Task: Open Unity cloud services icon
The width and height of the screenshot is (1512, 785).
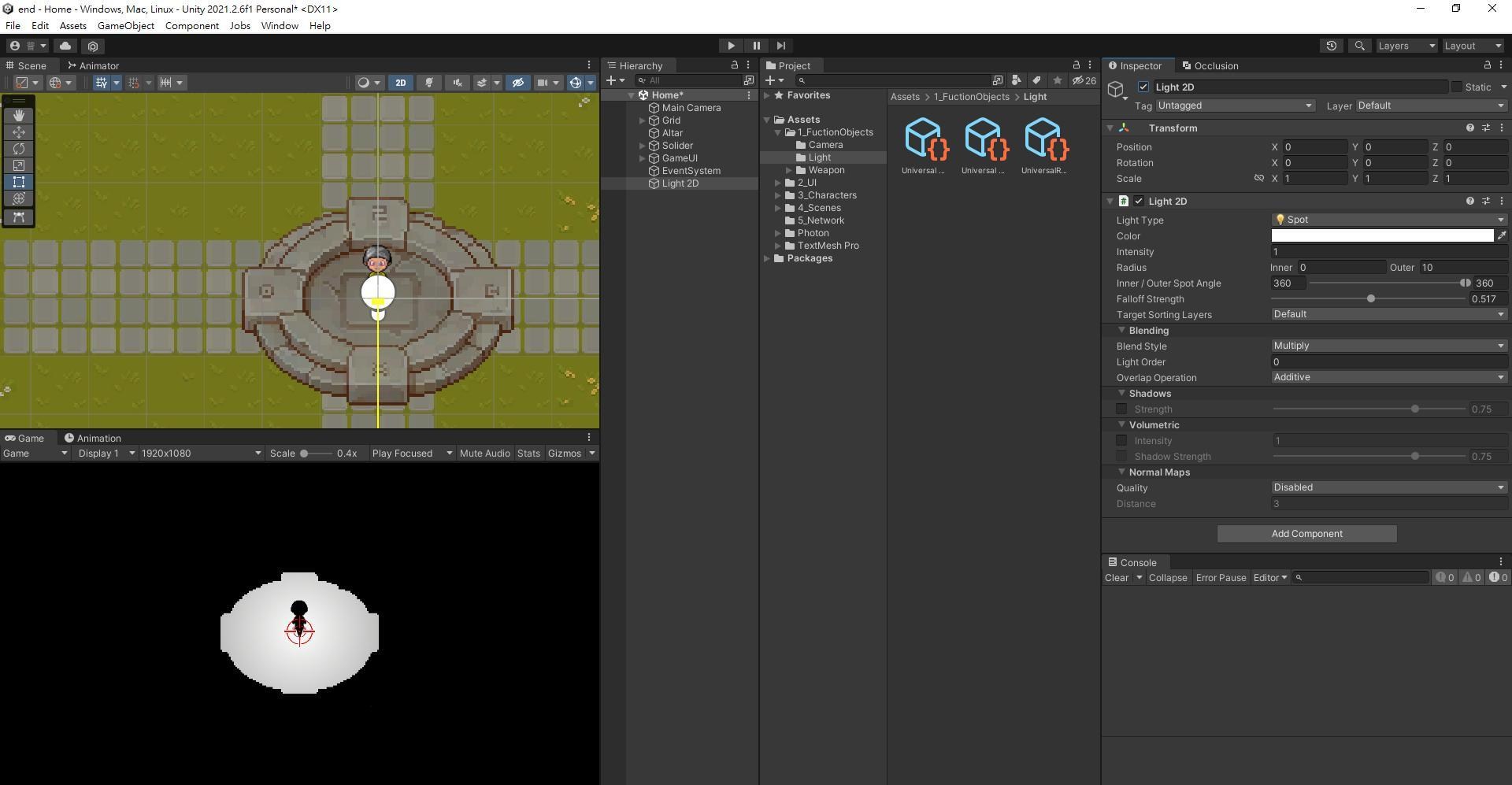Action: pos(65,46)
